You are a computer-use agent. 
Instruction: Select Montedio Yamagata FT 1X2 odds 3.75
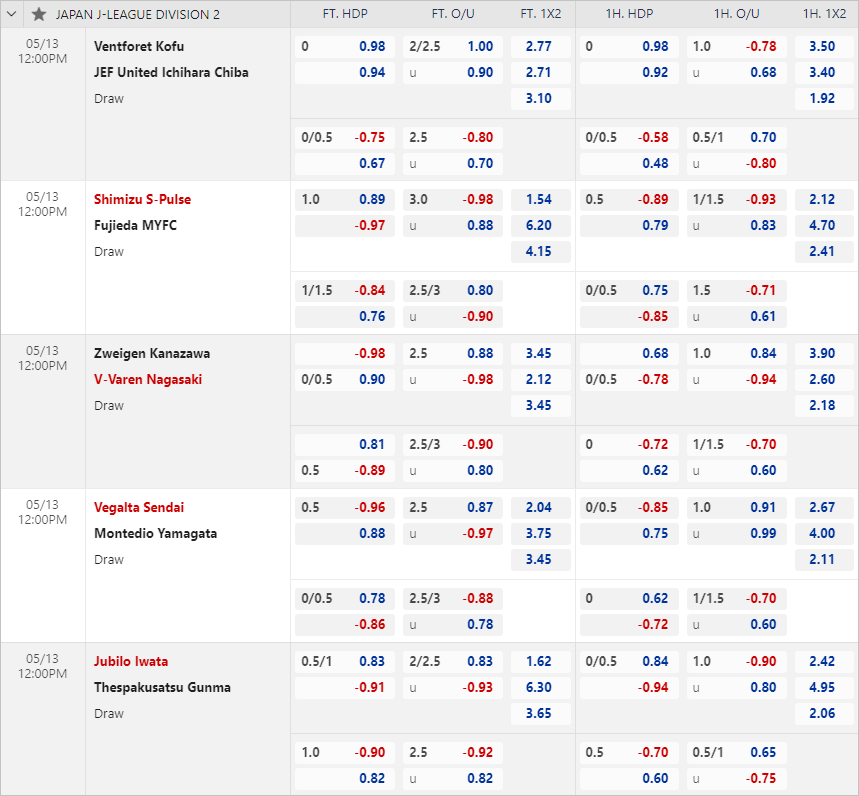click(x=541, y=533)
